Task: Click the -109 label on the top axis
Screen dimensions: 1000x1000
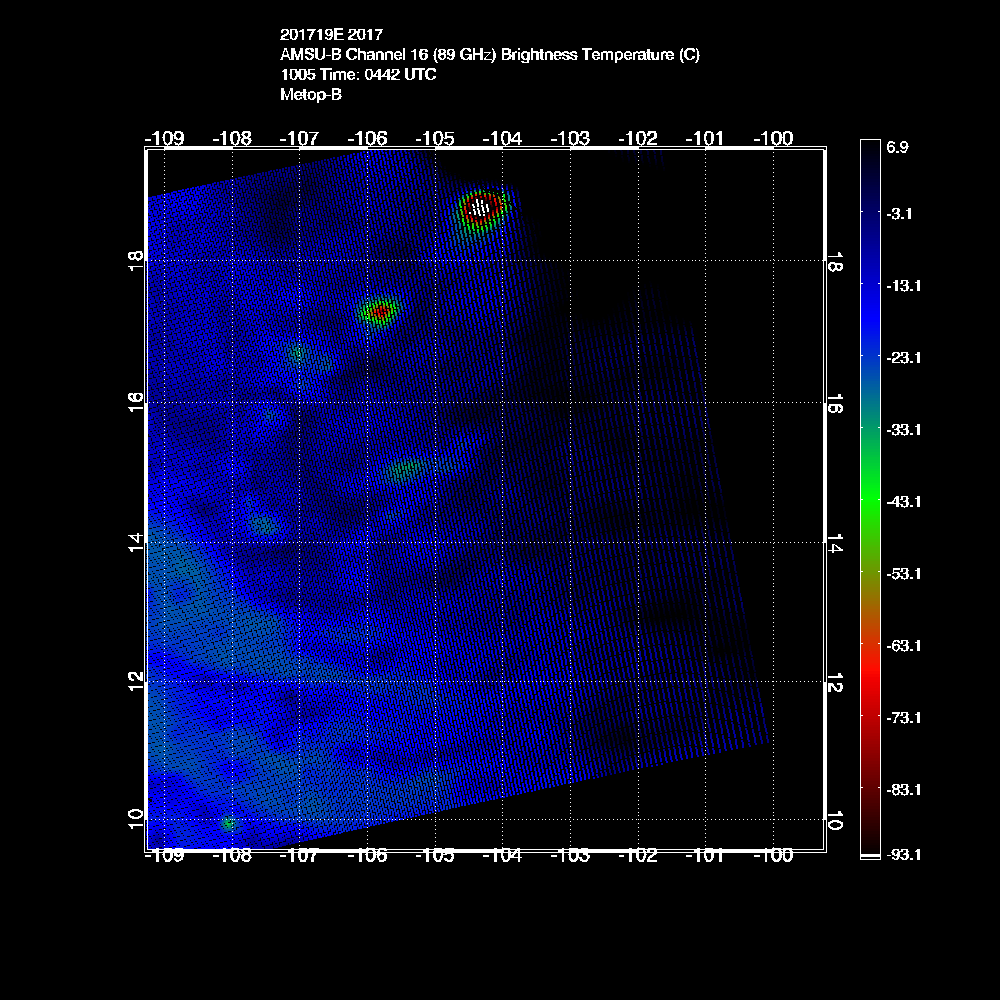Action: click(165, 137)
